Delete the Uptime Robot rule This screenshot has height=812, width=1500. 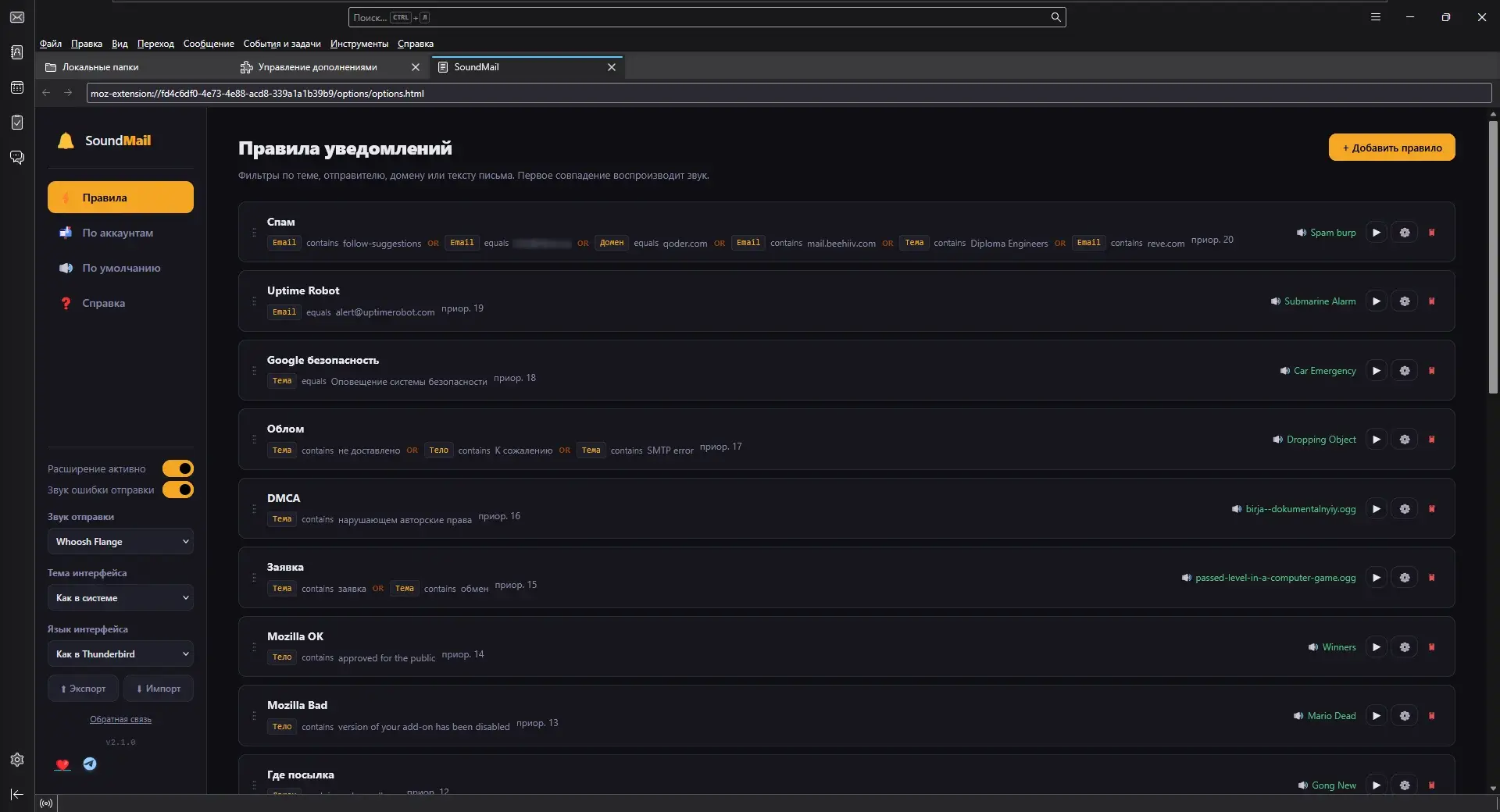pyautogui.click(x=1431, y=301)
